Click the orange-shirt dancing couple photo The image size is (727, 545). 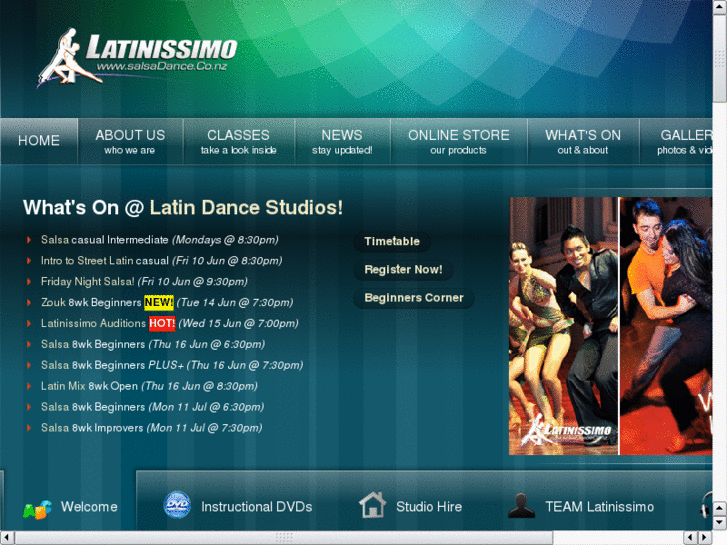pyautogui.click(x=666, y=326)
